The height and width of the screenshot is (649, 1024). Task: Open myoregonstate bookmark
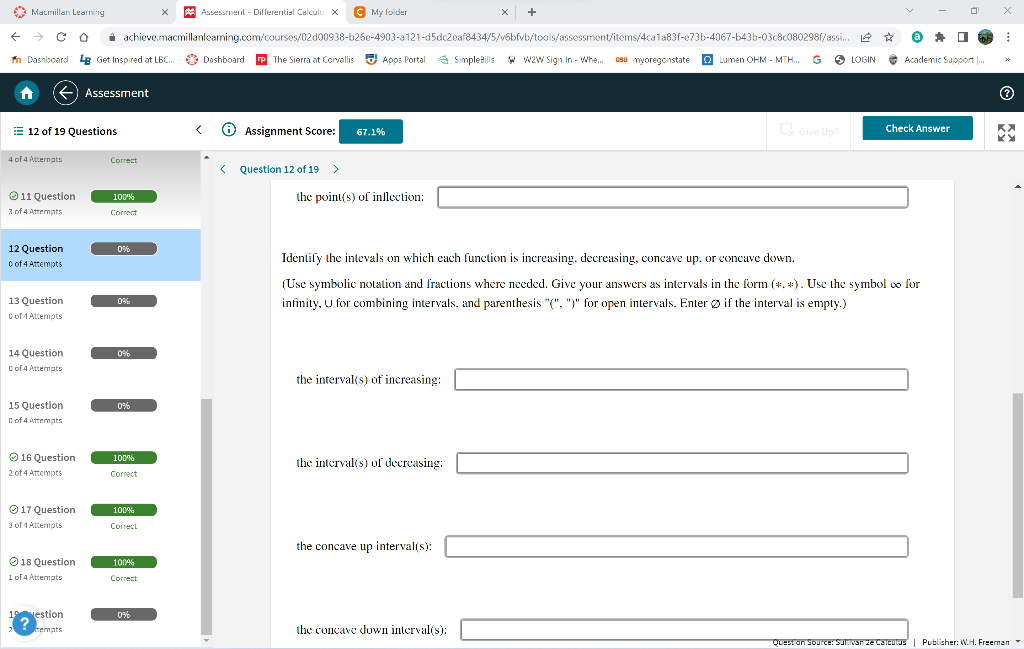click(652, 59)
